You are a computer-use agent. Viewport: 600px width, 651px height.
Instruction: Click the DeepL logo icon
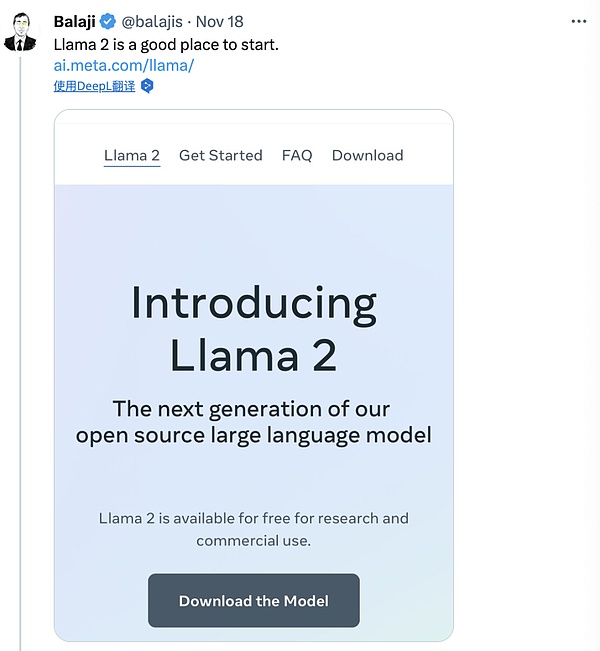147,86
